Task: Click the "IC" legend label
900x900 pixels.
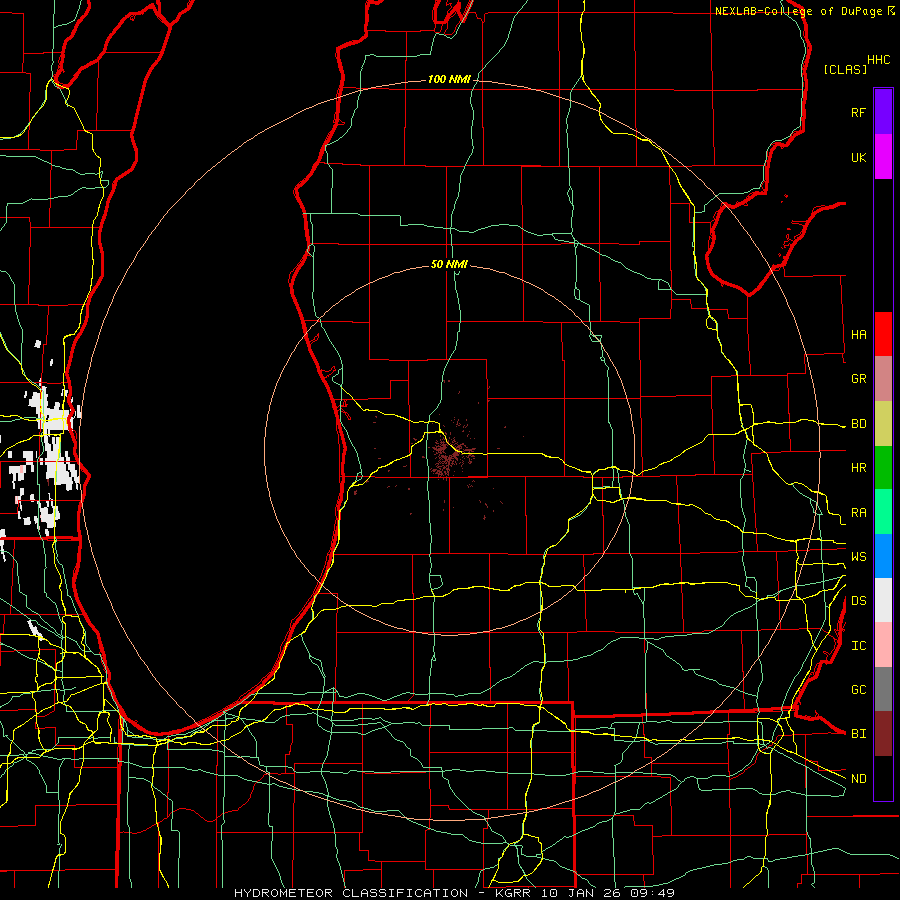Action: 858,646
